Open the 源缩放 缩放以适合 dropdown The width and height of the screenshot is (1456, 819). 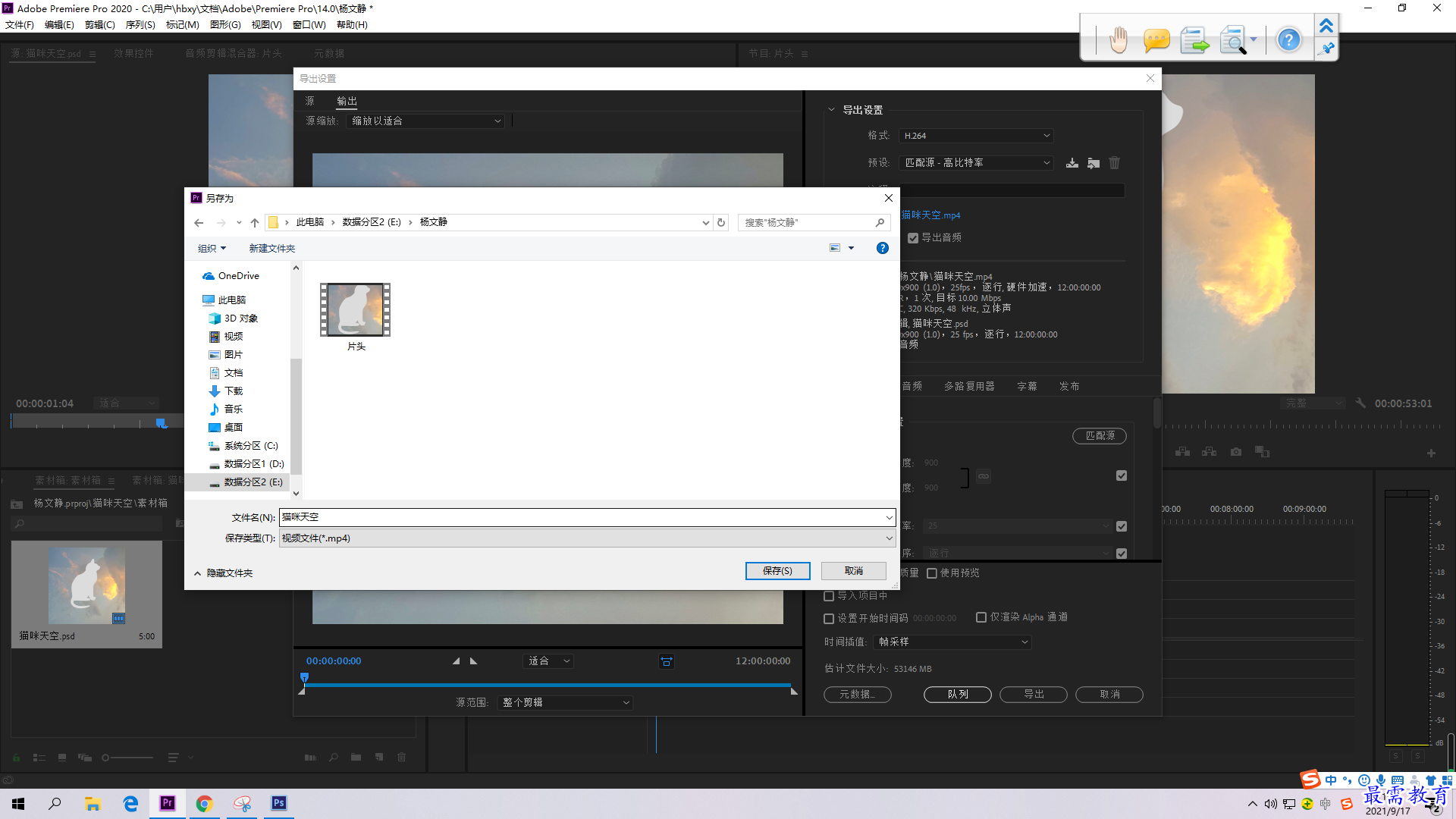tap(425, 121)
